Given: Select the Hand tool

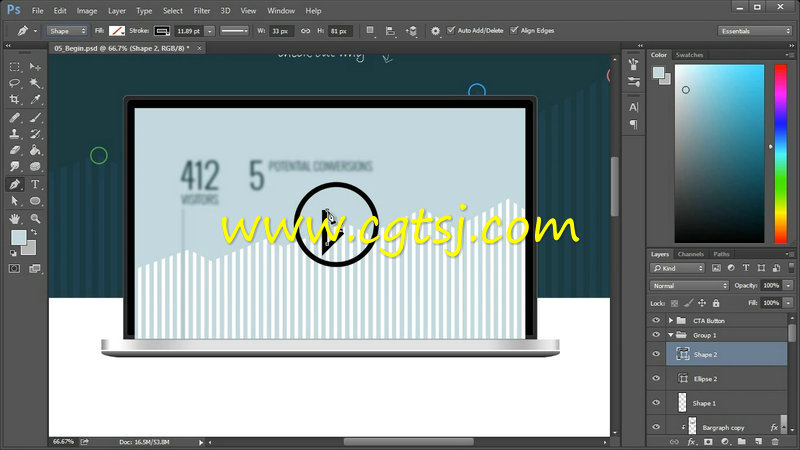Looking at the screenshot, I should [14, 218].
